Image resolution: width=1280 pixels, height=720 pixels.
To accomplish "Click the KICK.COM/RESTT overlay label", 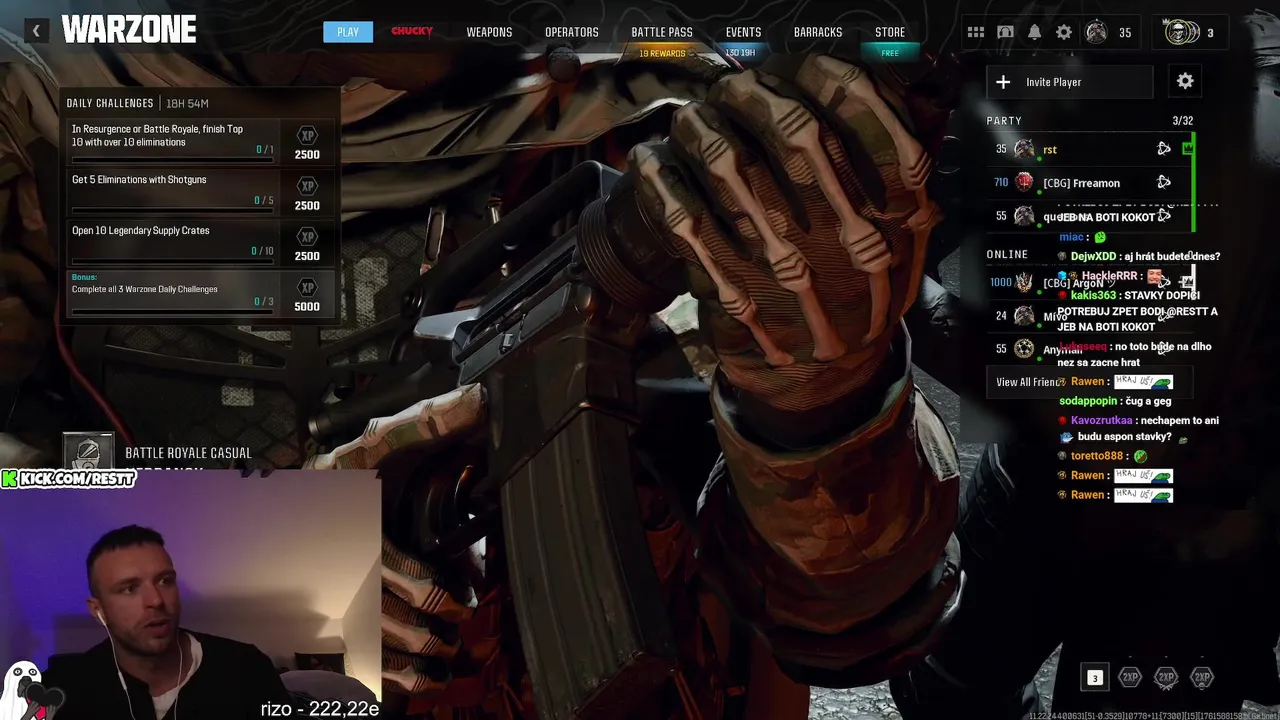I will pyautogui.click(x=68, y=479).
